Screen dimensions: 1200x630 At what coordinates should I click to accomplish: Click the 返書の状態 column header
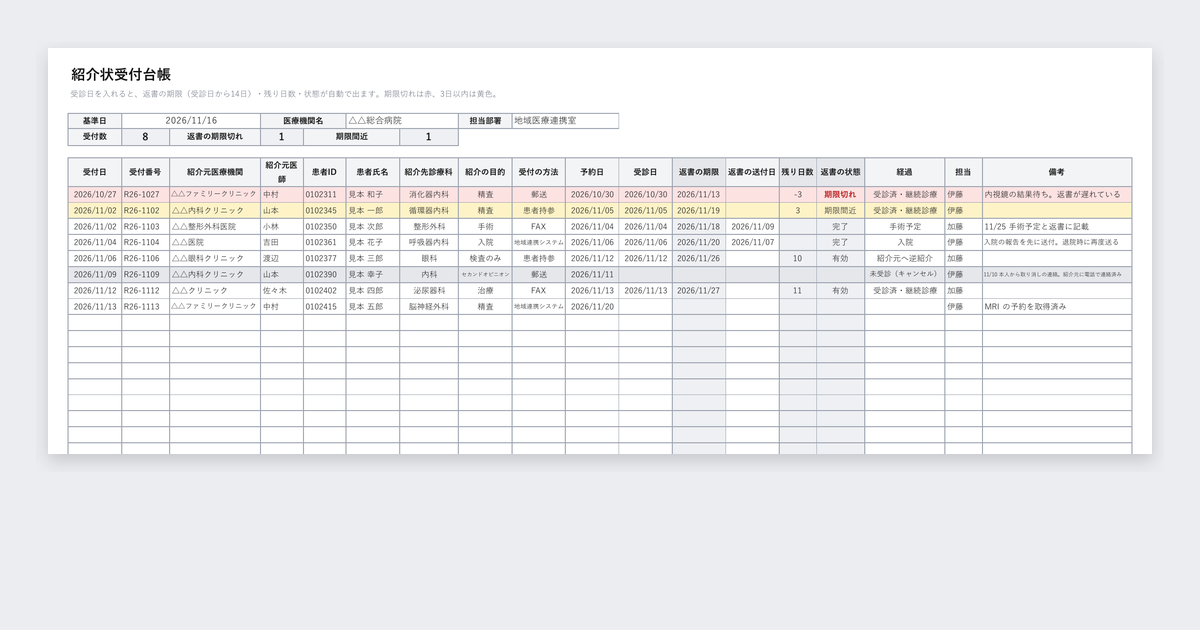[x=840, y=172]
